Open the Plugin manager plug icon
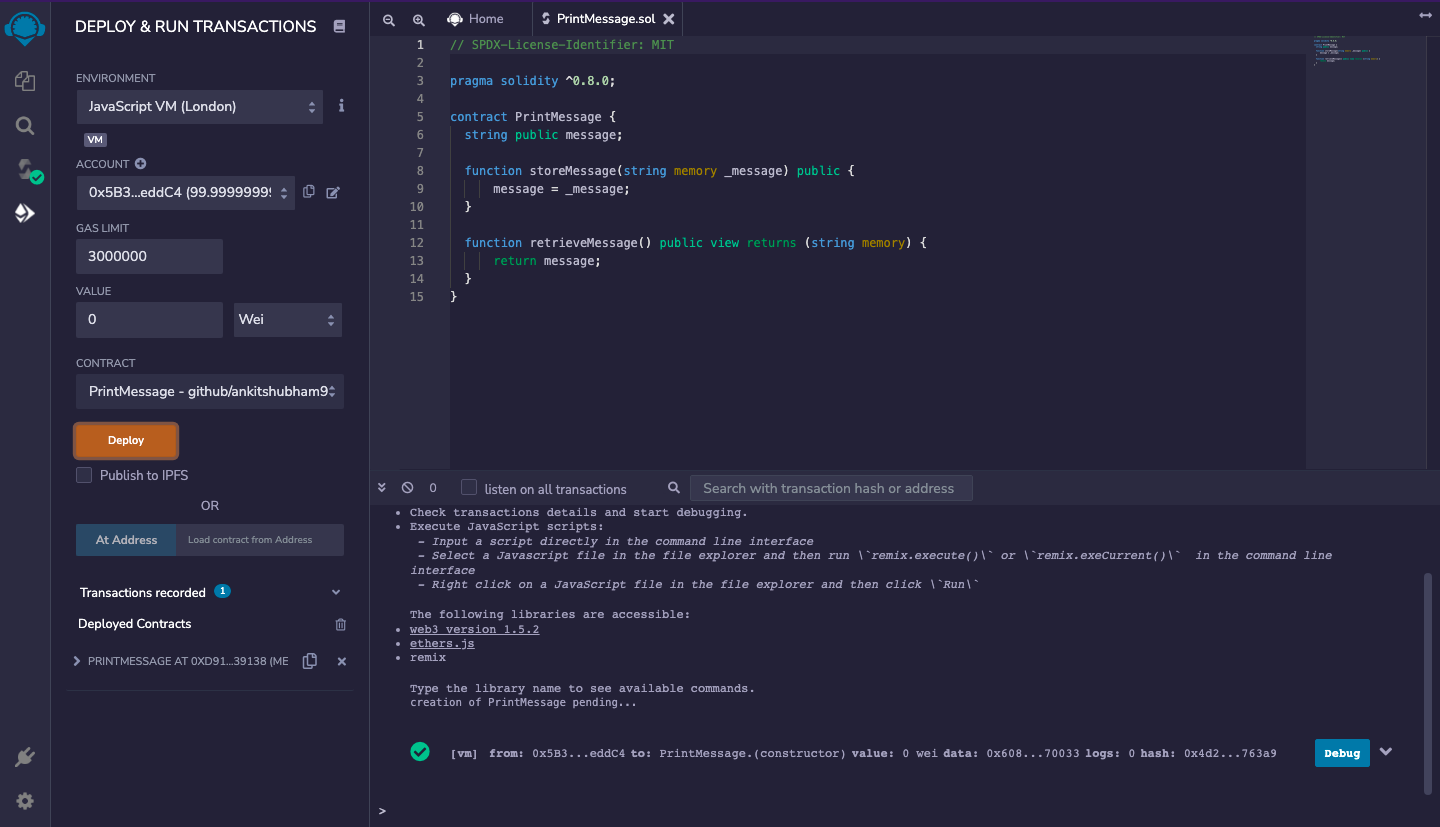The width and height of the screenshot is (1440, 827). 25,757
